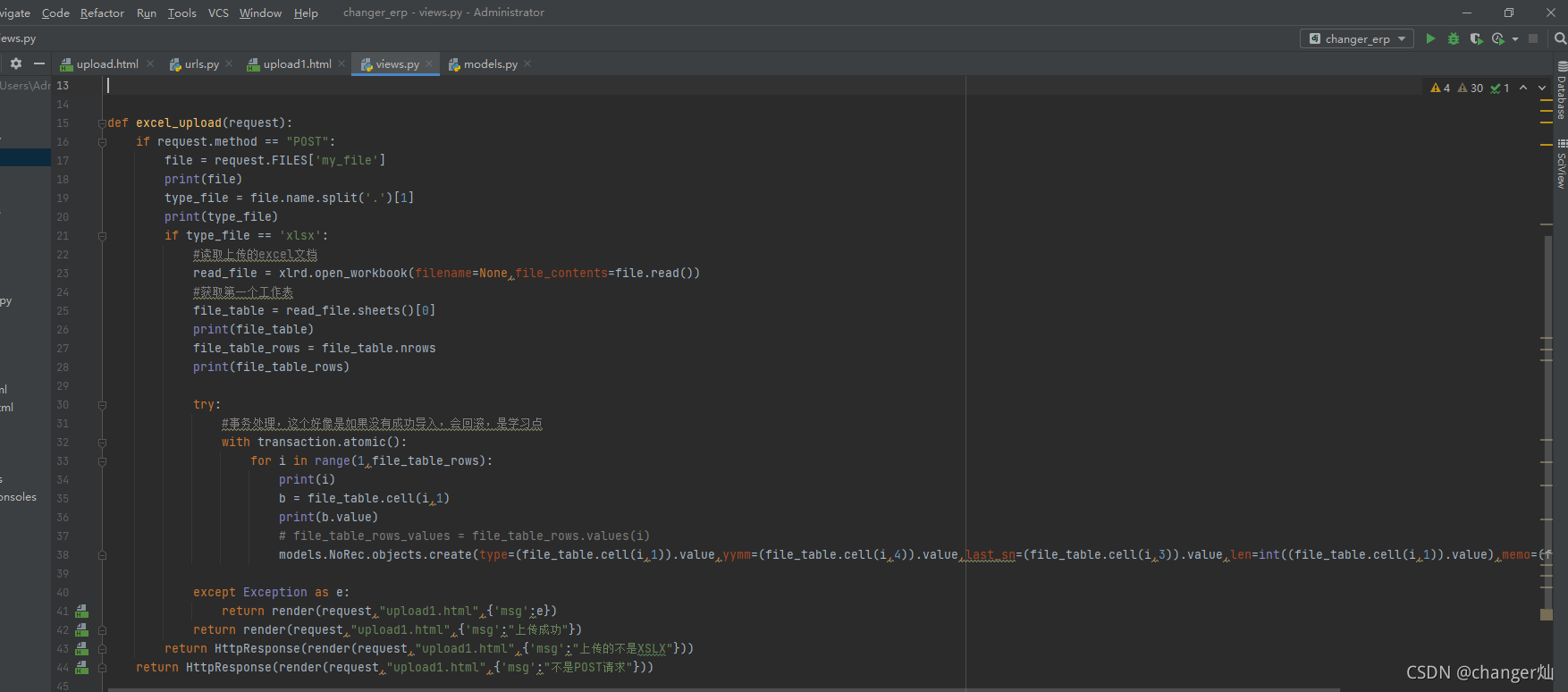Click the fold end marker on line 38
This screenshot has height=692, width=1568.
102,555
